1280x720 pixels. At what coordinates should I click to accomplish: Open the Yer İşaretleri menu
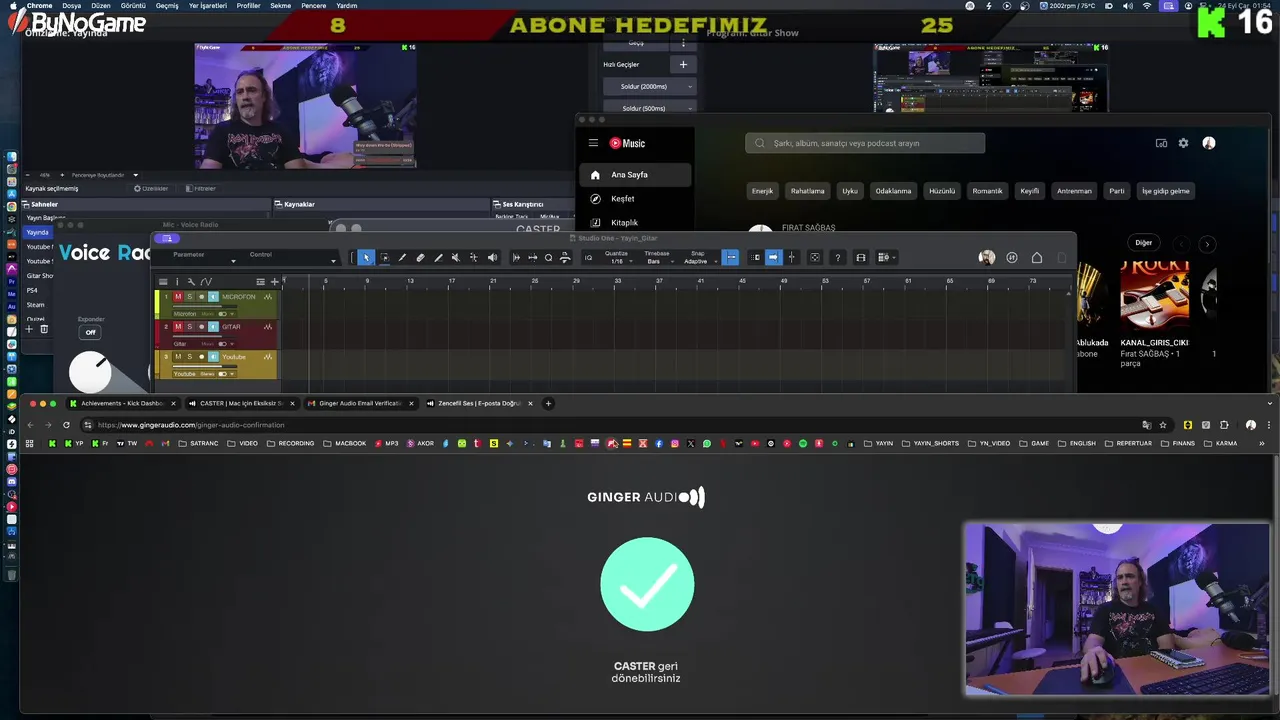point(208,5)
